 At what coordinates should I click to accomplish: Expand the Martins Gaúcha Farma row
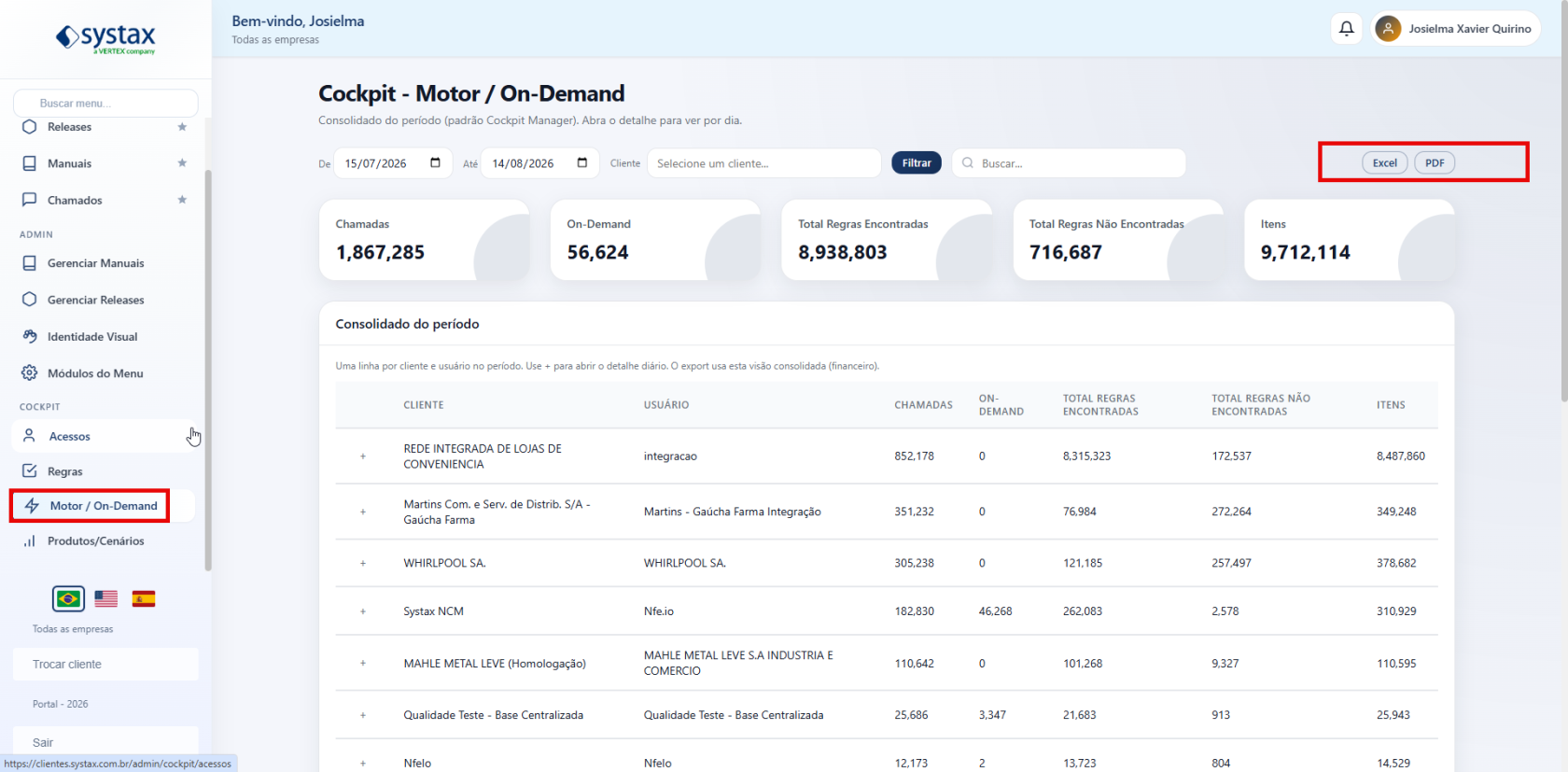(363, 512)
